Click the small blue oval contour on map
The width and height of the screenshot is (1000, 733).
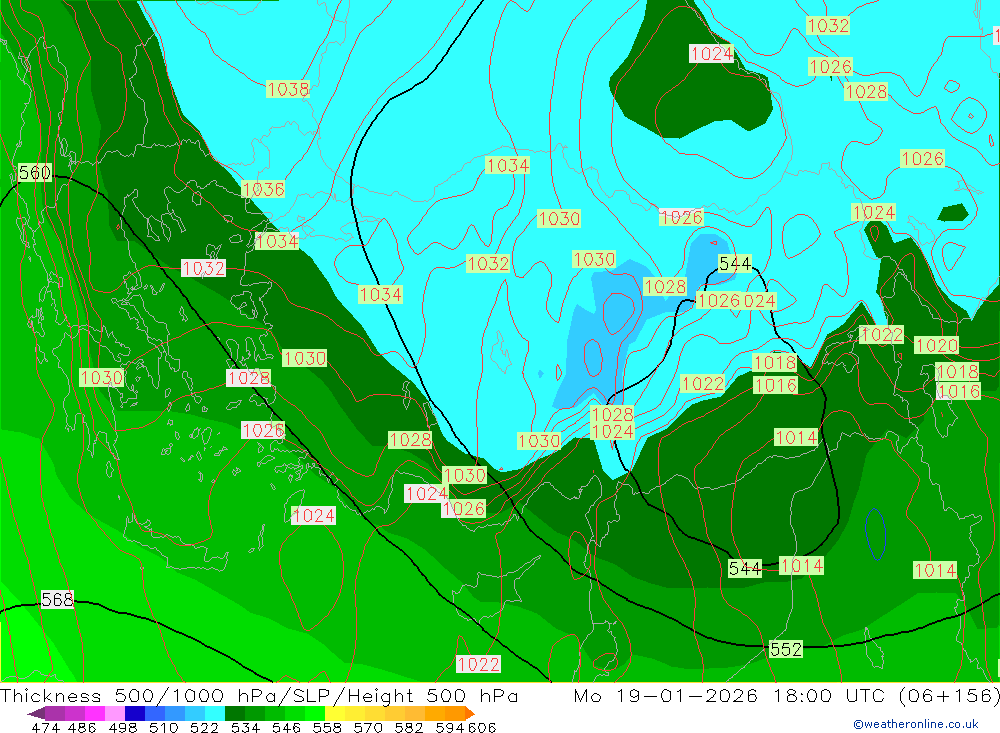coord(875,534)
